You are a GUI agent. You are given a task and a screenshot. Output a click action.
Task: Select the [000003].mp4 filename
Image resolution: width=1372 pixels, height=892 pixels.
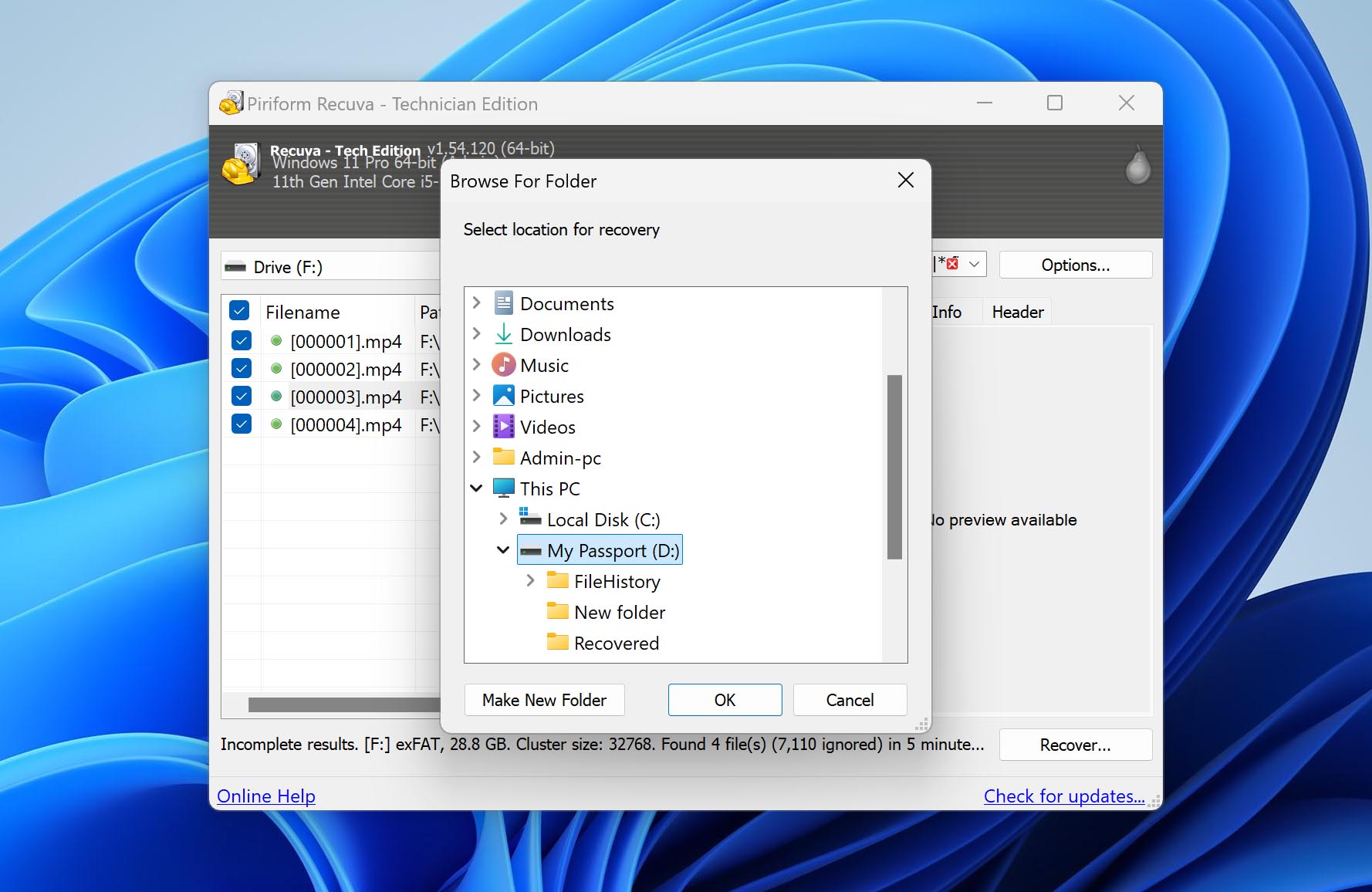pyautogui.click(x=346, y=397)
